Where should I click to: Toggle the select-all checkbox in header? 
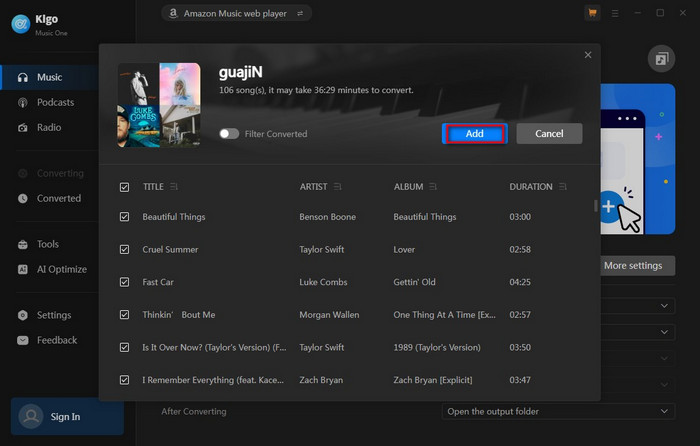(125, 187)
